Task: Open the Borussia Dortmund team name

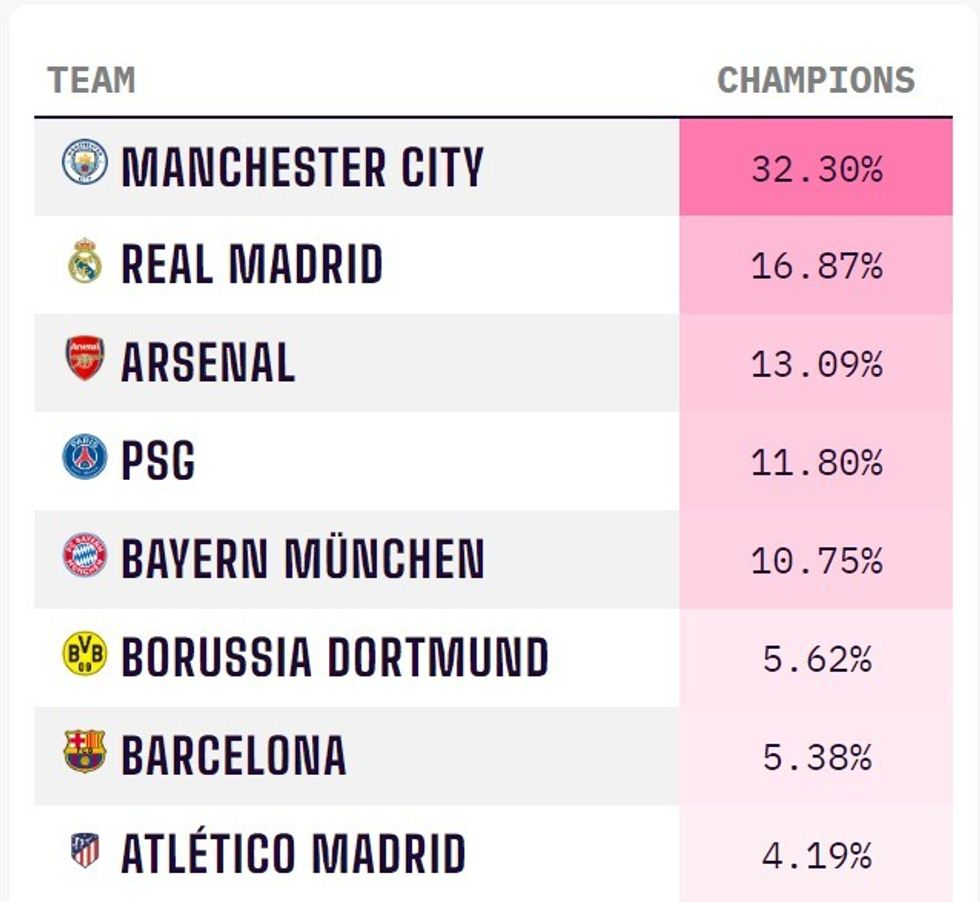Action: click(x=335, y=658)
